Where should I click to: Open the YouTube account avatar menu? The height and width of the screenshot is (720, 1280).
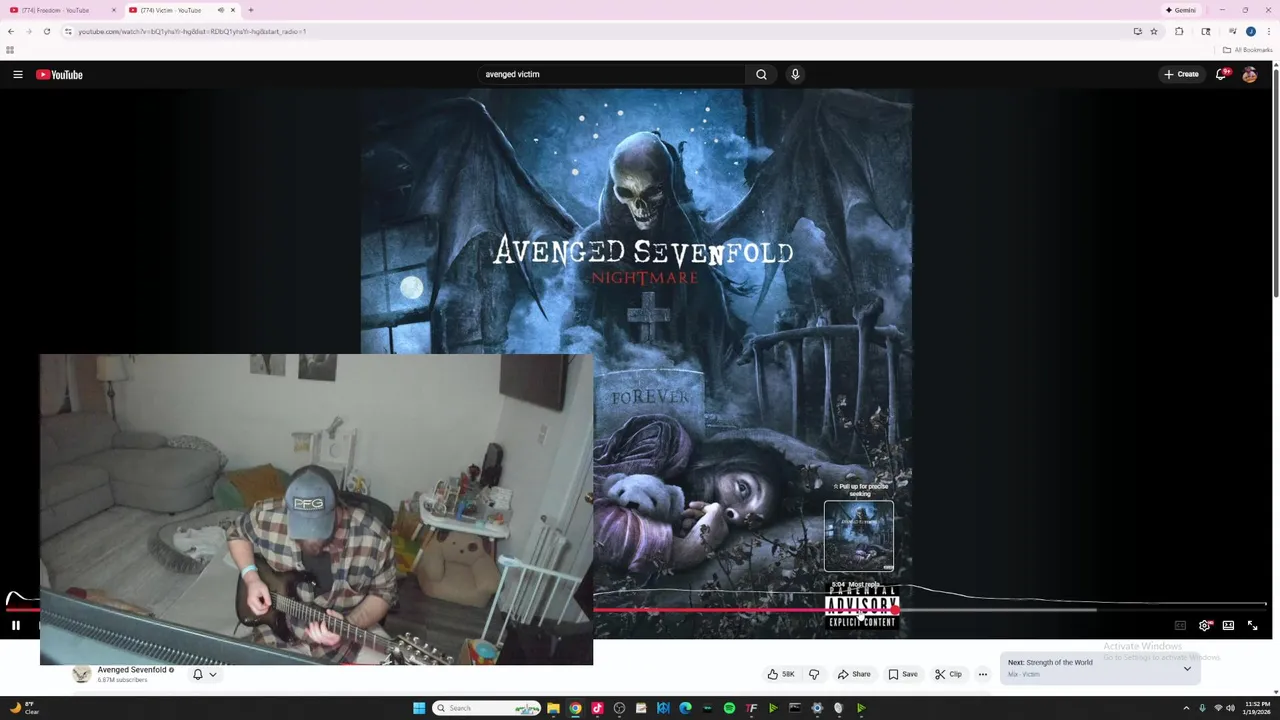coord(1249,74)
